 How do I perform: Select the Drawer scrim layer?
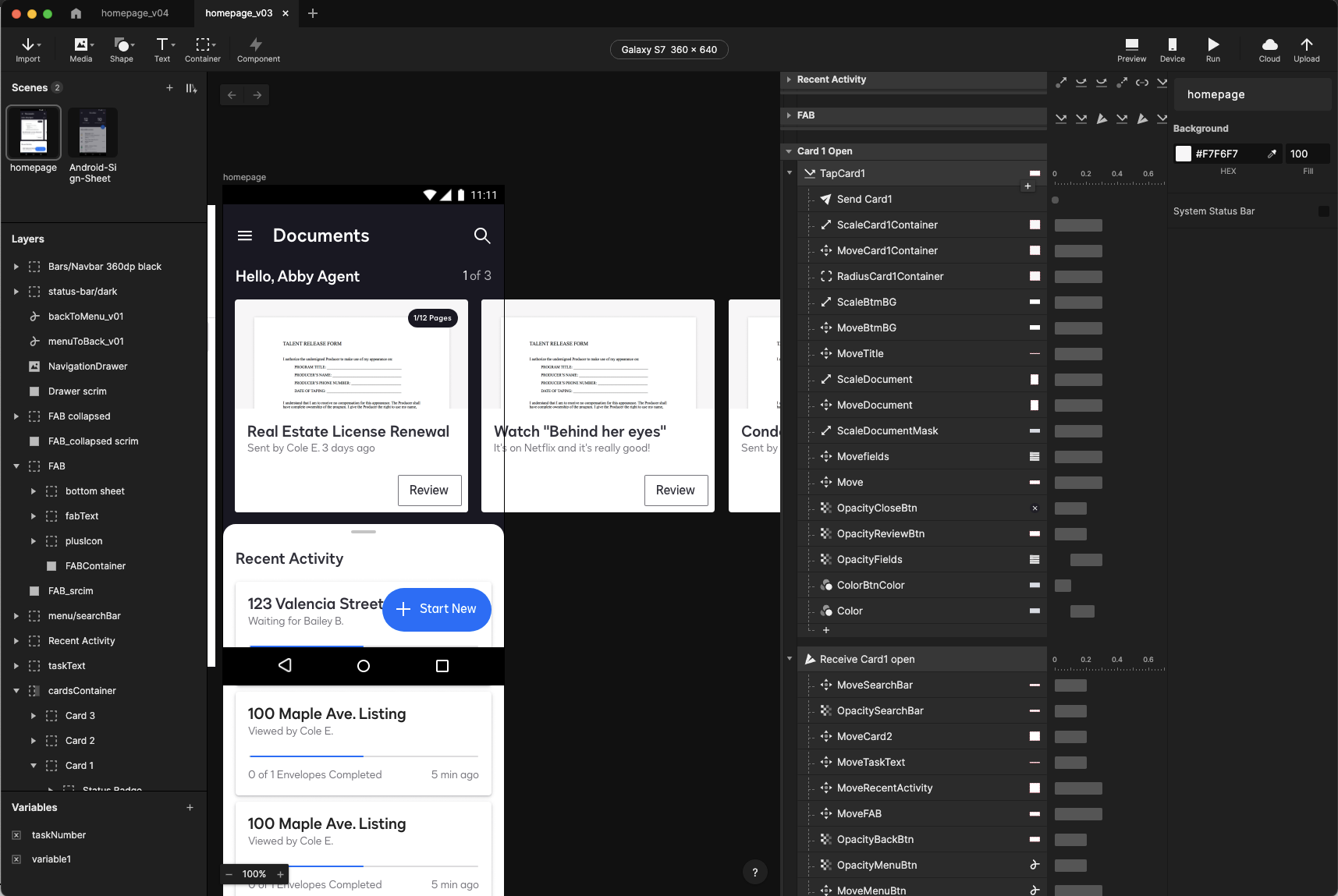click(103, 391)
